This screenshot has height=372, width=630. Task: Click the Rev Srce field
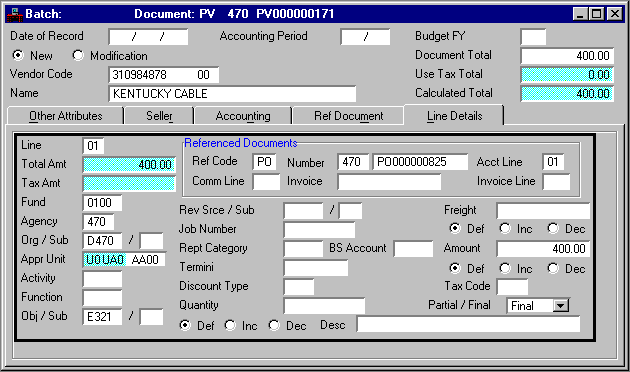[303, 211]
